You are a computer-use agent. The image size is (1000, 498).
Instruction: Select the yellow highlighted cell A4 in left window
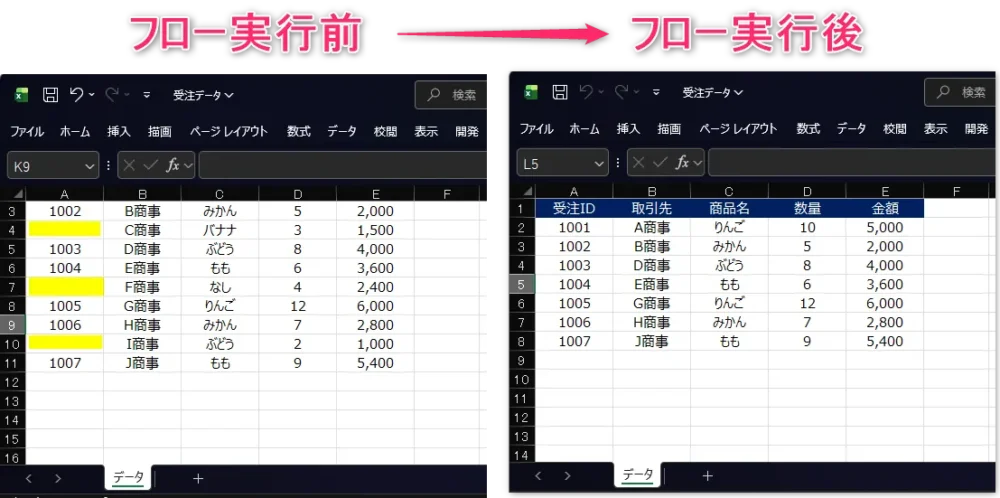point(64,230)
